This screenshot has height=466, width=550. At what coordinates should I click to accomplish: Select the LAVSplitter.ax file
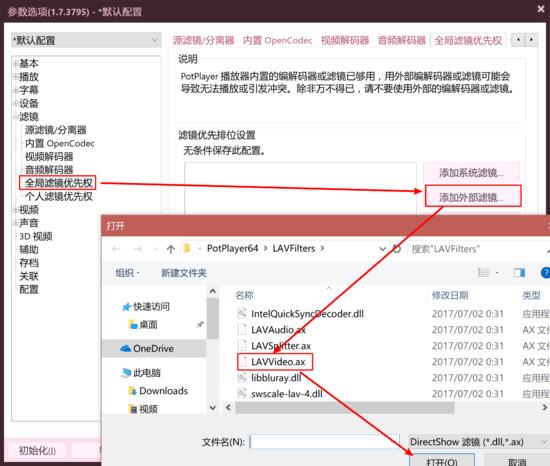coord(281,346)
